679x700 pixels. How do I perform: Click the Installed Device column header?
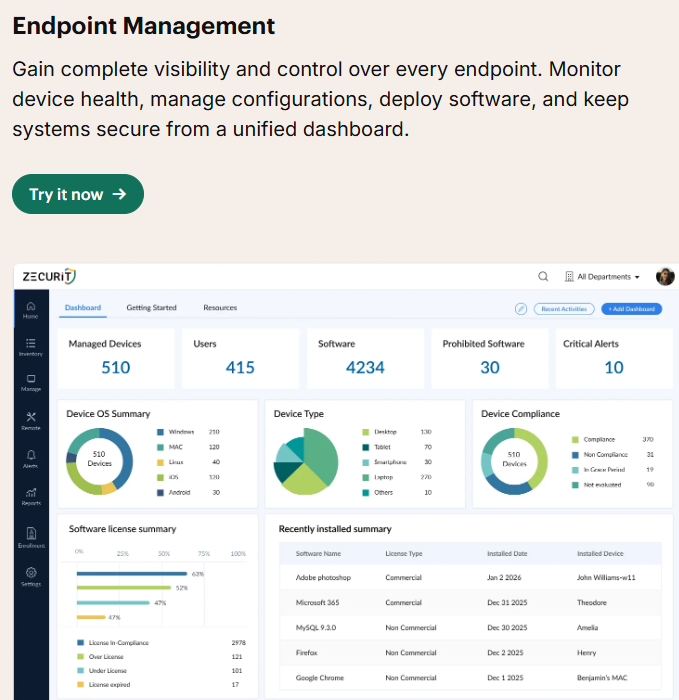(600, 554)
